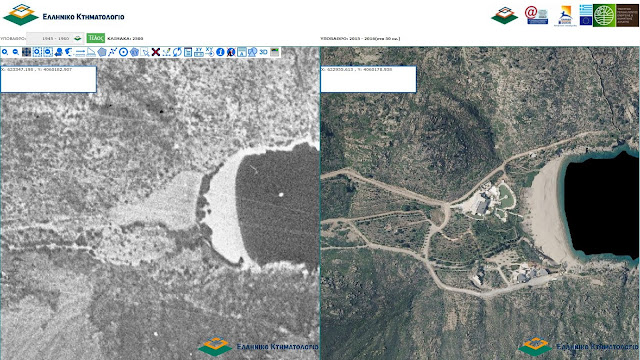
Task: Click the small Ktimatologio logo at top right
Action: (x=504, y=15)
